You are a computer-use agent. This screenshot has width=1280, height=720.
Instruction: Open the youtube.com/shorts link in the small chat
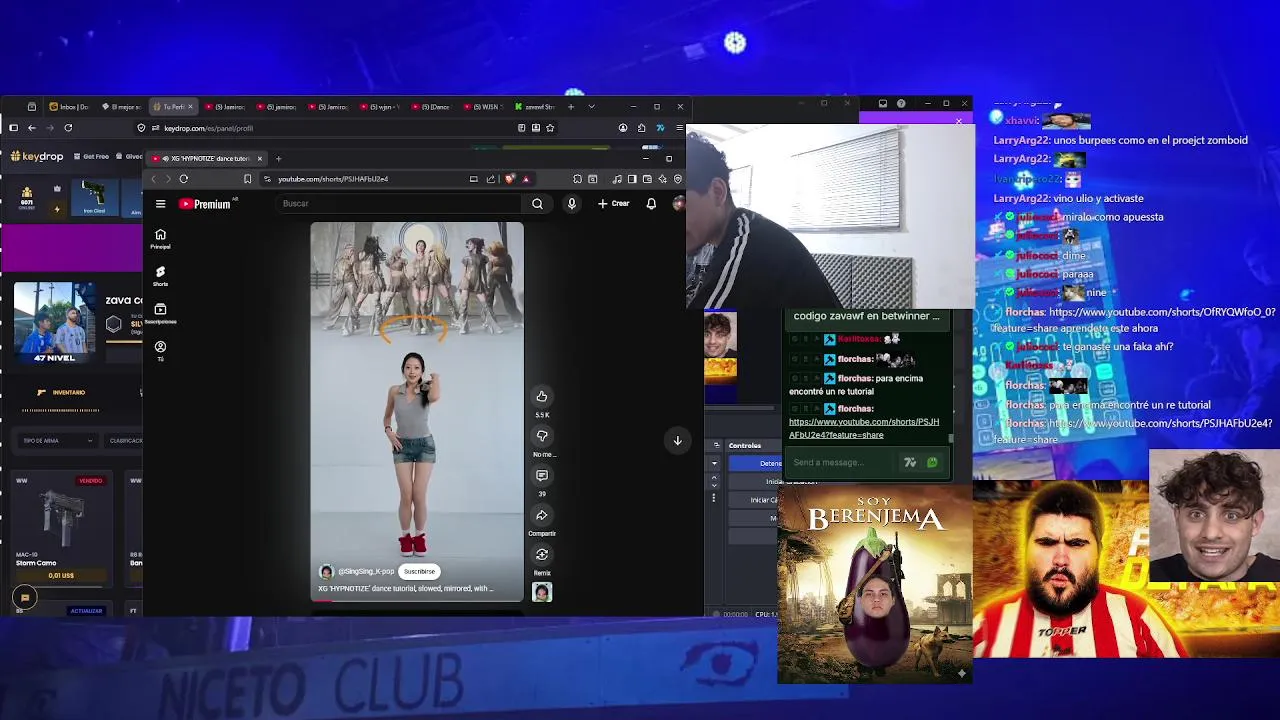[x=864, y=428]
